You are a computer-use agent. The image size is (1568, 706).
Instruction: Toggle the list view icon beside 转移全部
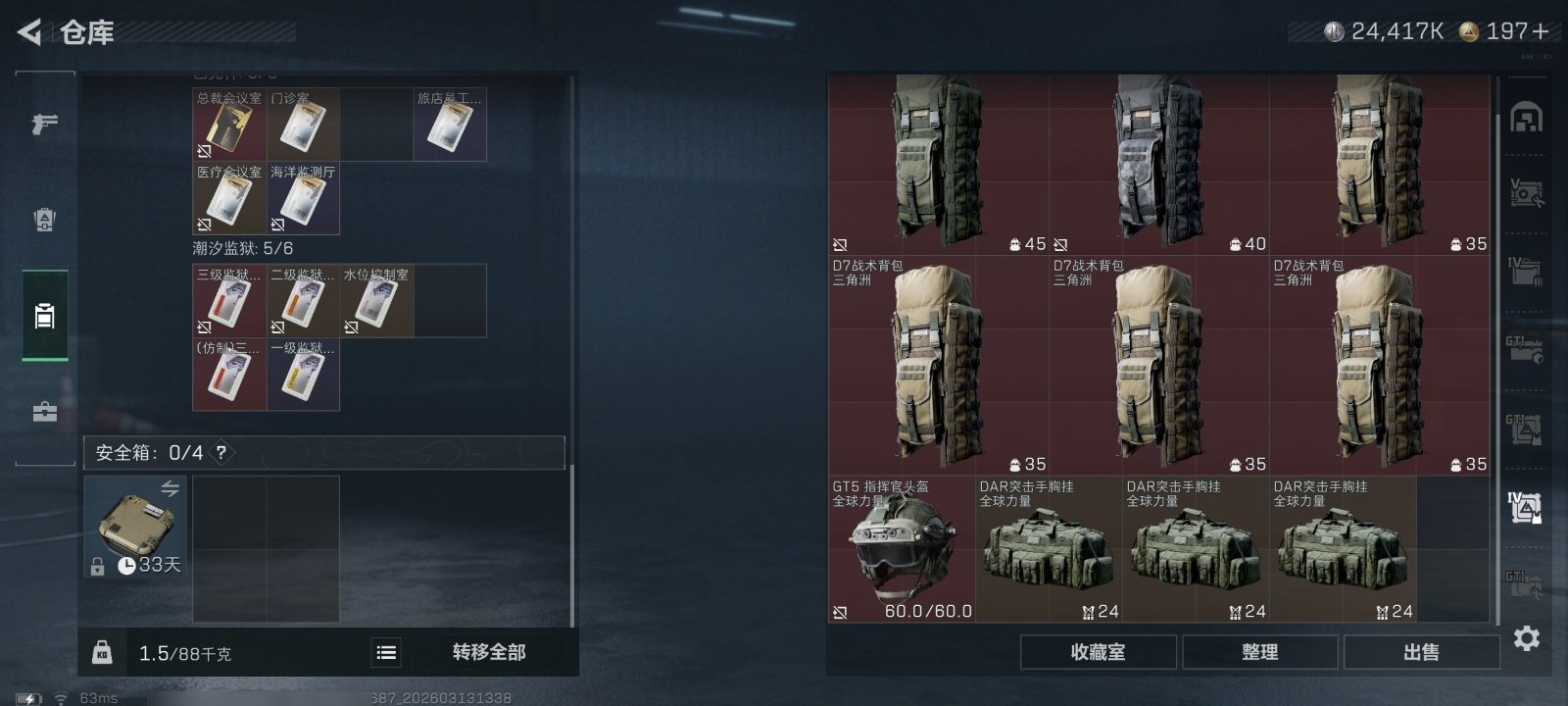386,652
